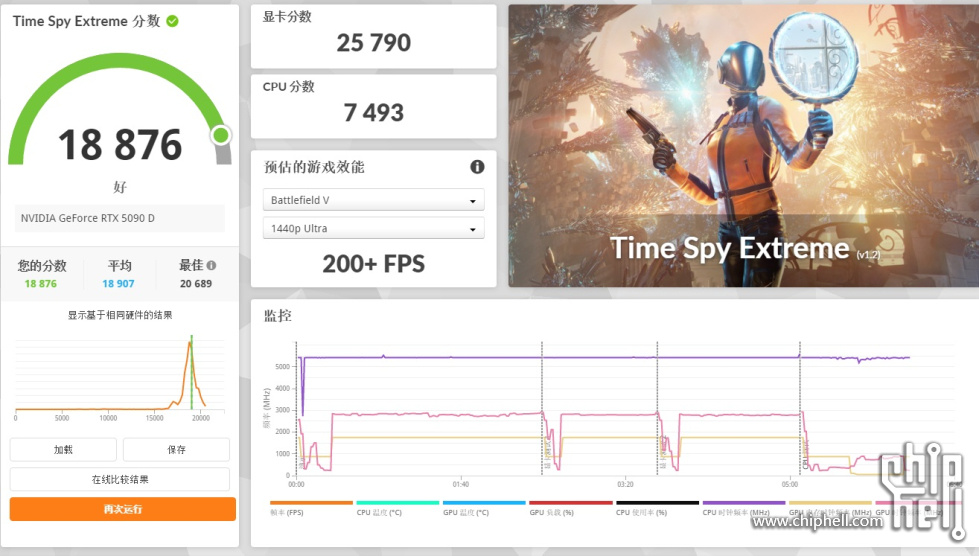The height and width of the screenshot is (556, 979).
Task: Click the 显示基于相同硬件的结果 label
Action: click(x=120, y=315)
